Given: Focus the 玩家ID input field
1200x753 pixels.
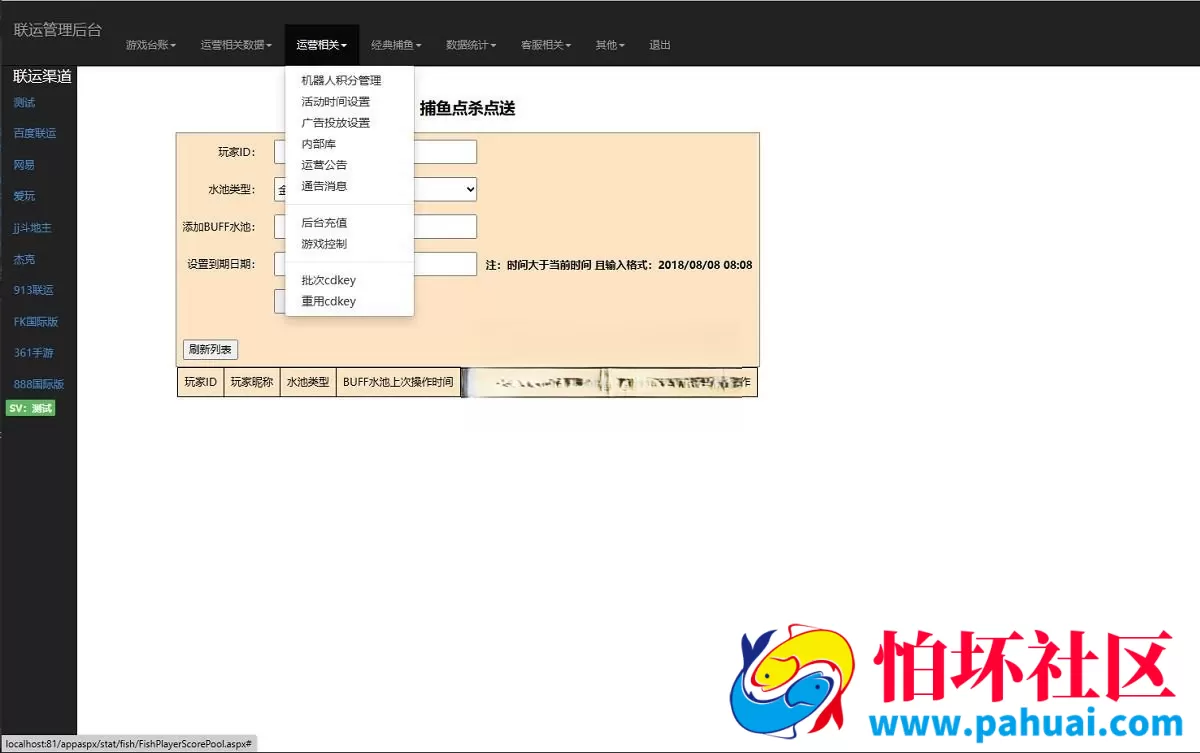Looking at the screenshot, I should (x=375, y=152).
